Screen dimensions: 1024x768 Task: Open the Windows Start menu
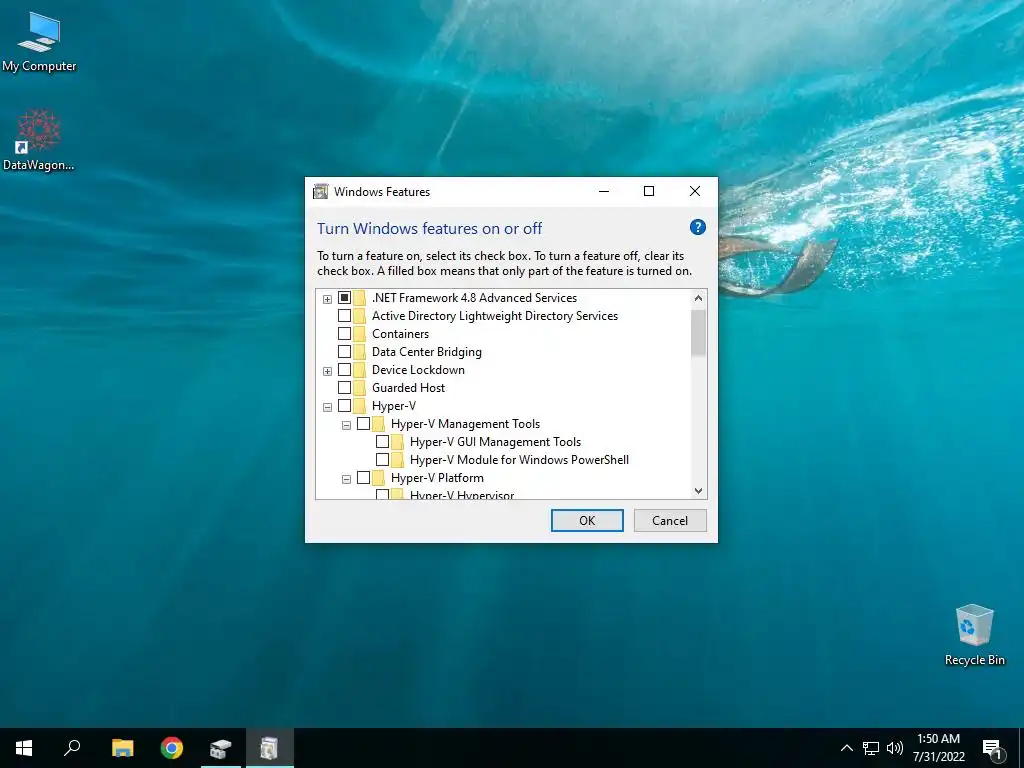[x=24, y=748]
